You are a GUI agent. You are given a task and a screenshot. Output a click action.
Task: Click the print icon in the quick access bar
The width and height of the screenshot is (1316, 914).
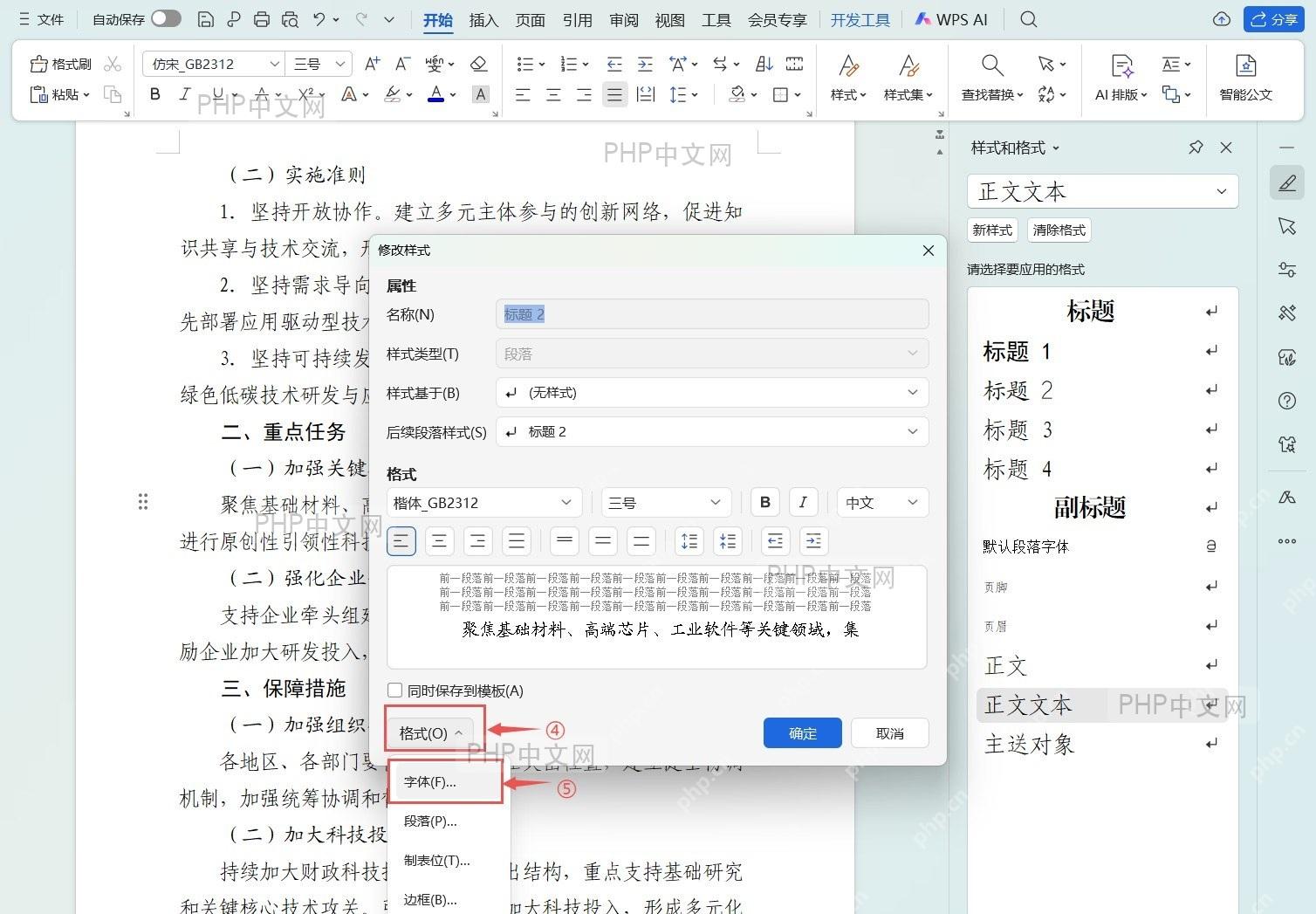pyautogui.click(x=261, y=19)
